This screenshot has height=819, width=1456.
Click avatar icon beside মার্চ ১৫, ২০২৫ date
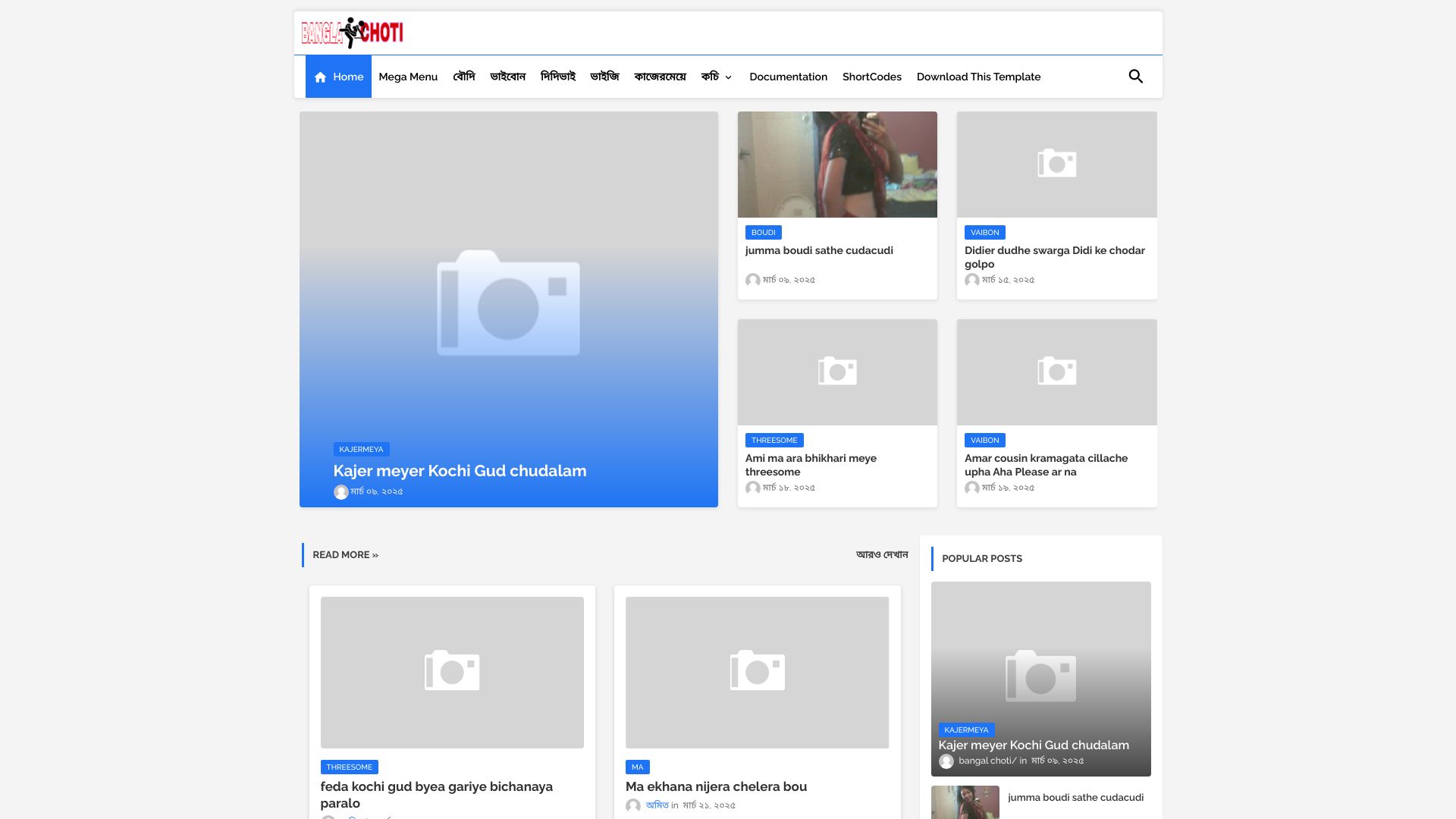point(971,281)
